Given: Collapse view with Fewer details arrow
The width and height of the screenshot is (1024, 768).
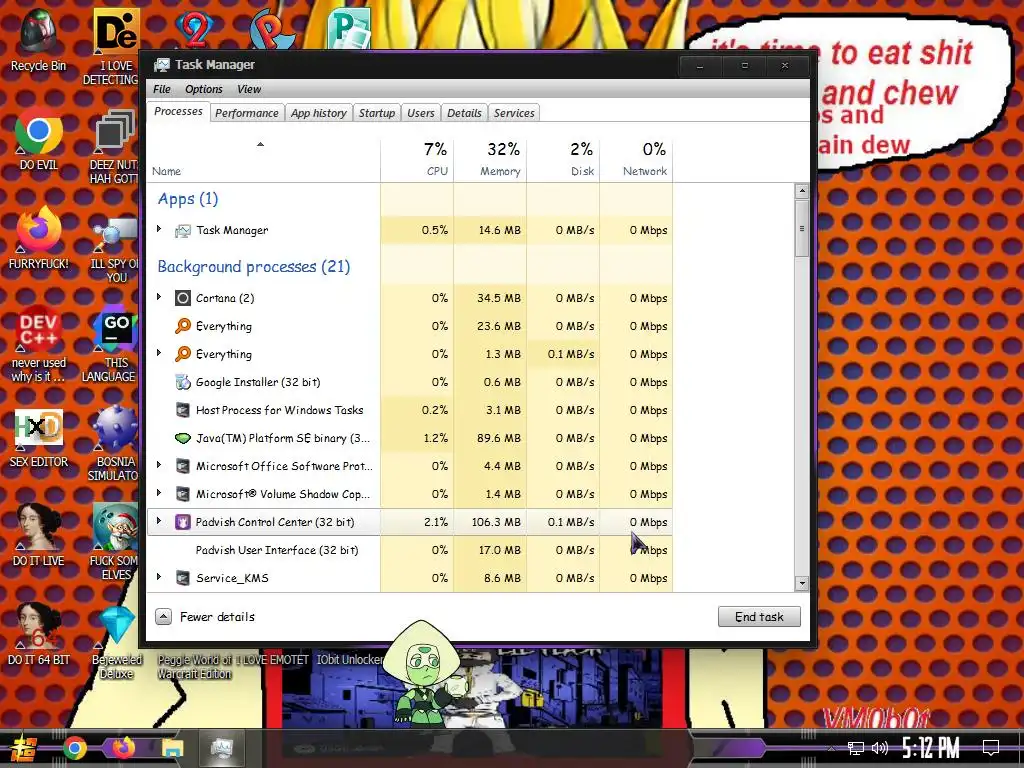Looking at the screenshot, I should click(163, 616).
